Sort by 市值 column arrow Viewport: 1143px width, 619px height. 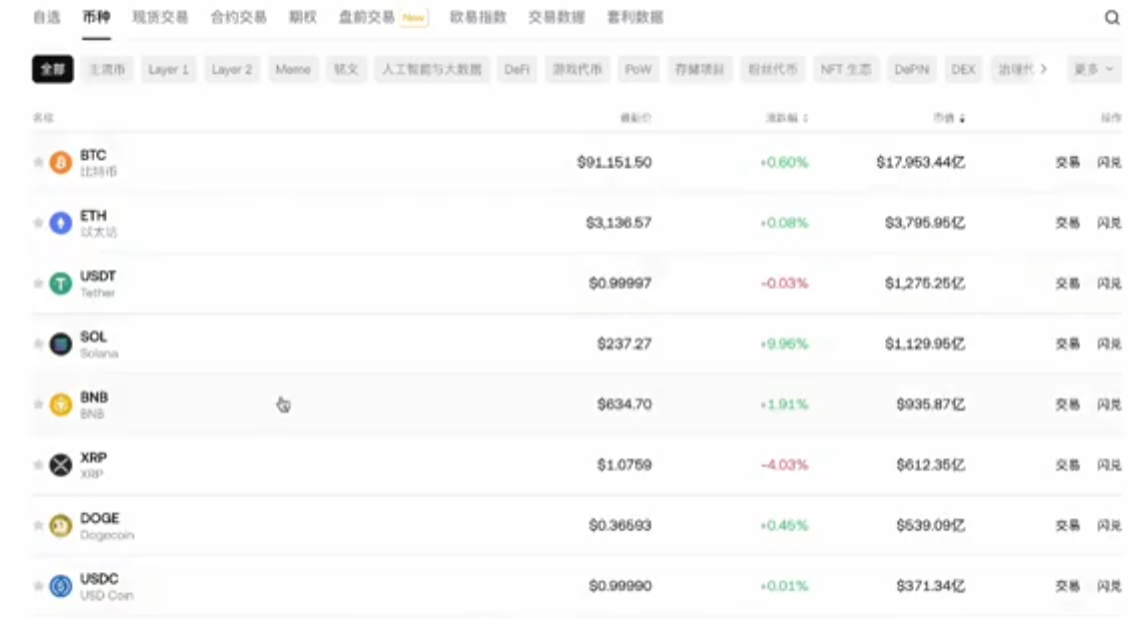[x=962, y=118]
